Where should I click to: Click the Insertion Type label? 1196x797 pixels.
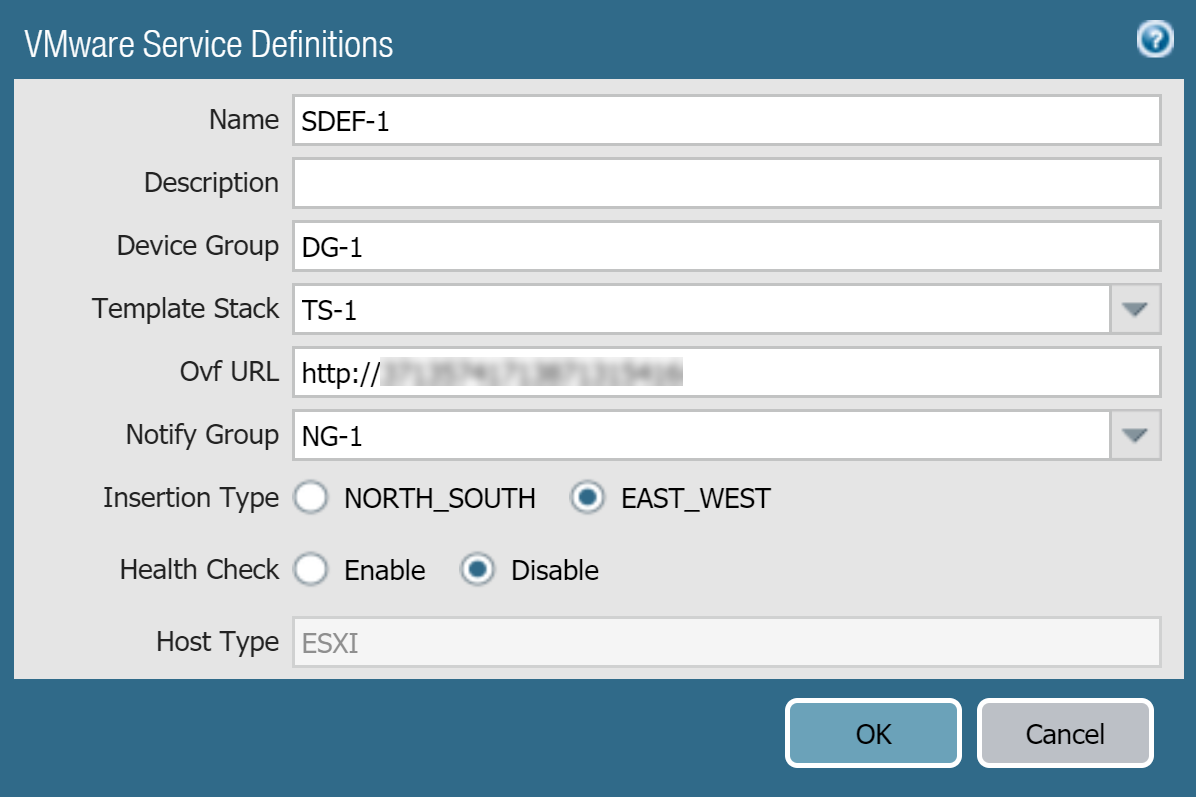tap(190, 498)
